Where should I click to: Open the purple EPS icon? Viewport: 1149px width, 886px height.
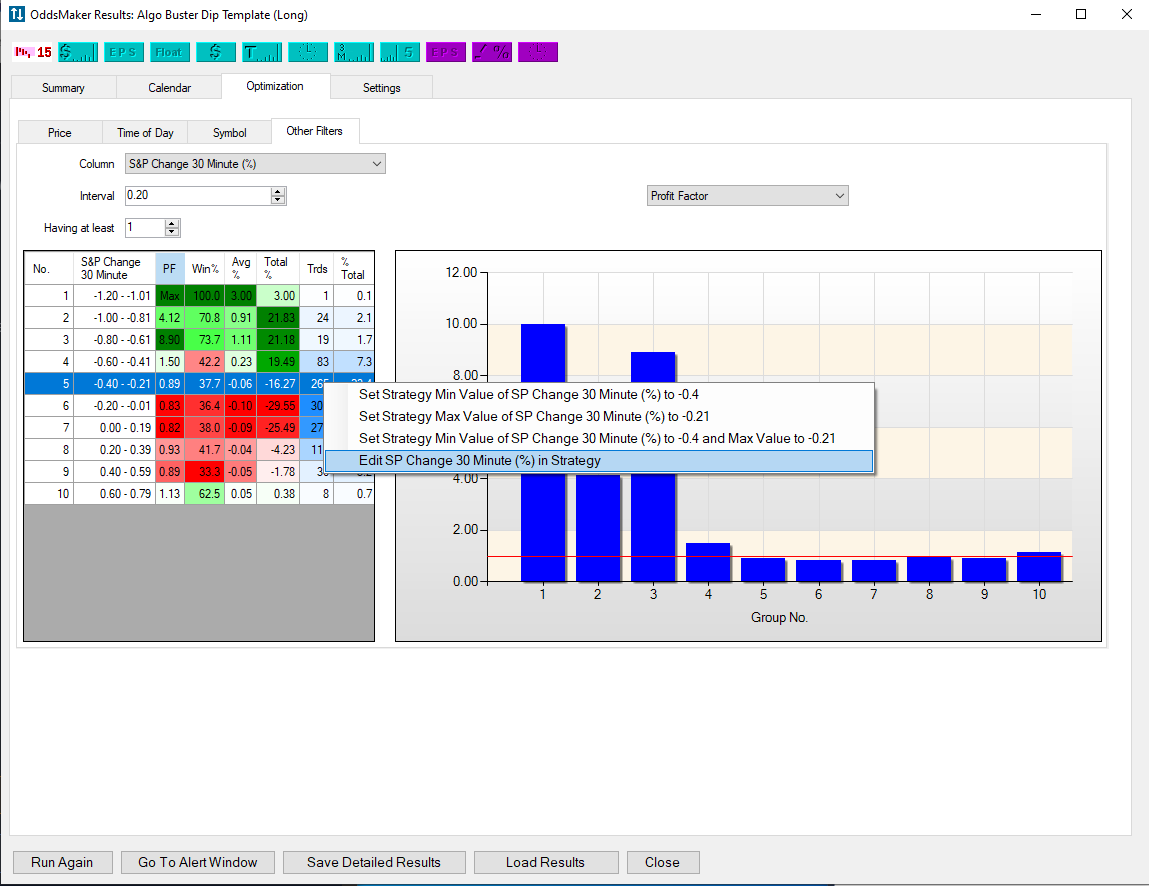pyautogui.click(x=445, y=51)
